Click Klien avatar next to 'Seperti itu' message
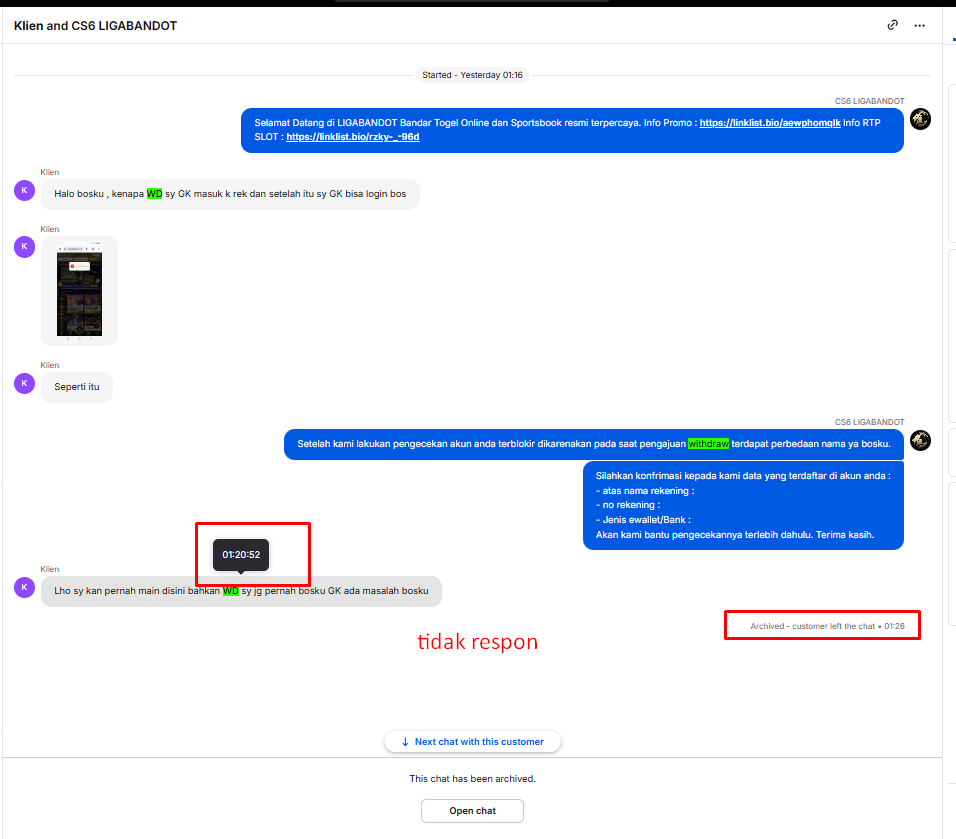The image size is (956, 839). pyautogui.click(x=24, y=384)
